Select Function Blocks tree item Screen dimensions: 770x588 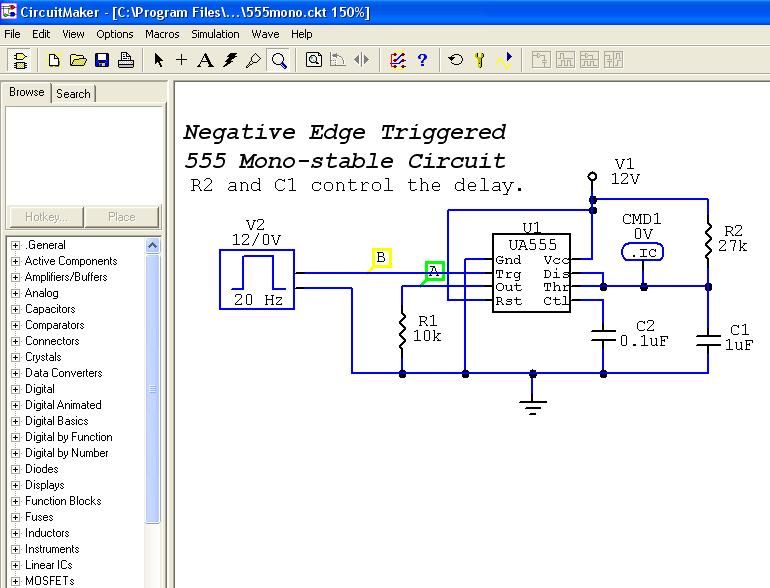pyautogui.click(x=63, y=501)
